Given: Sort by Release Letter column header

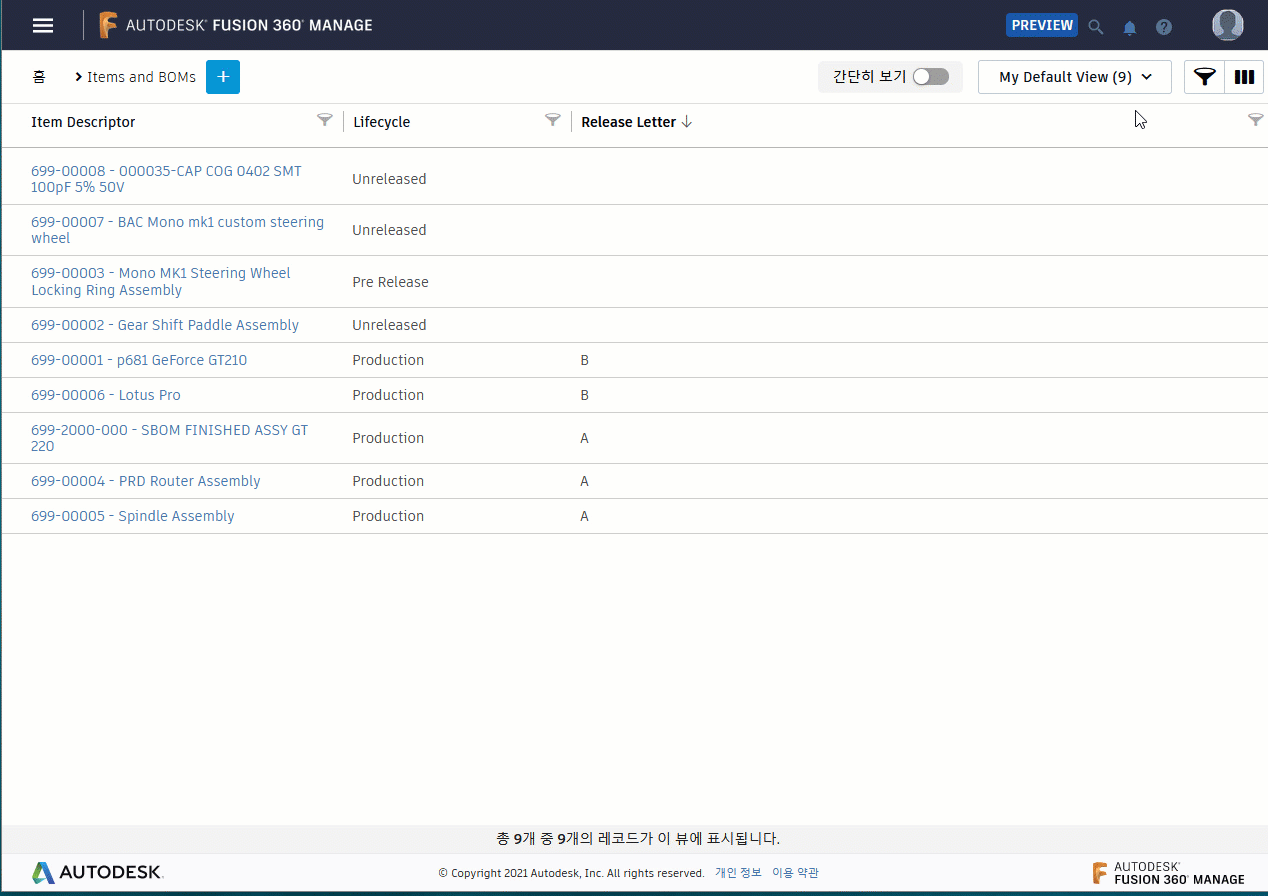Looking at the screenshot, I should 629,122.
